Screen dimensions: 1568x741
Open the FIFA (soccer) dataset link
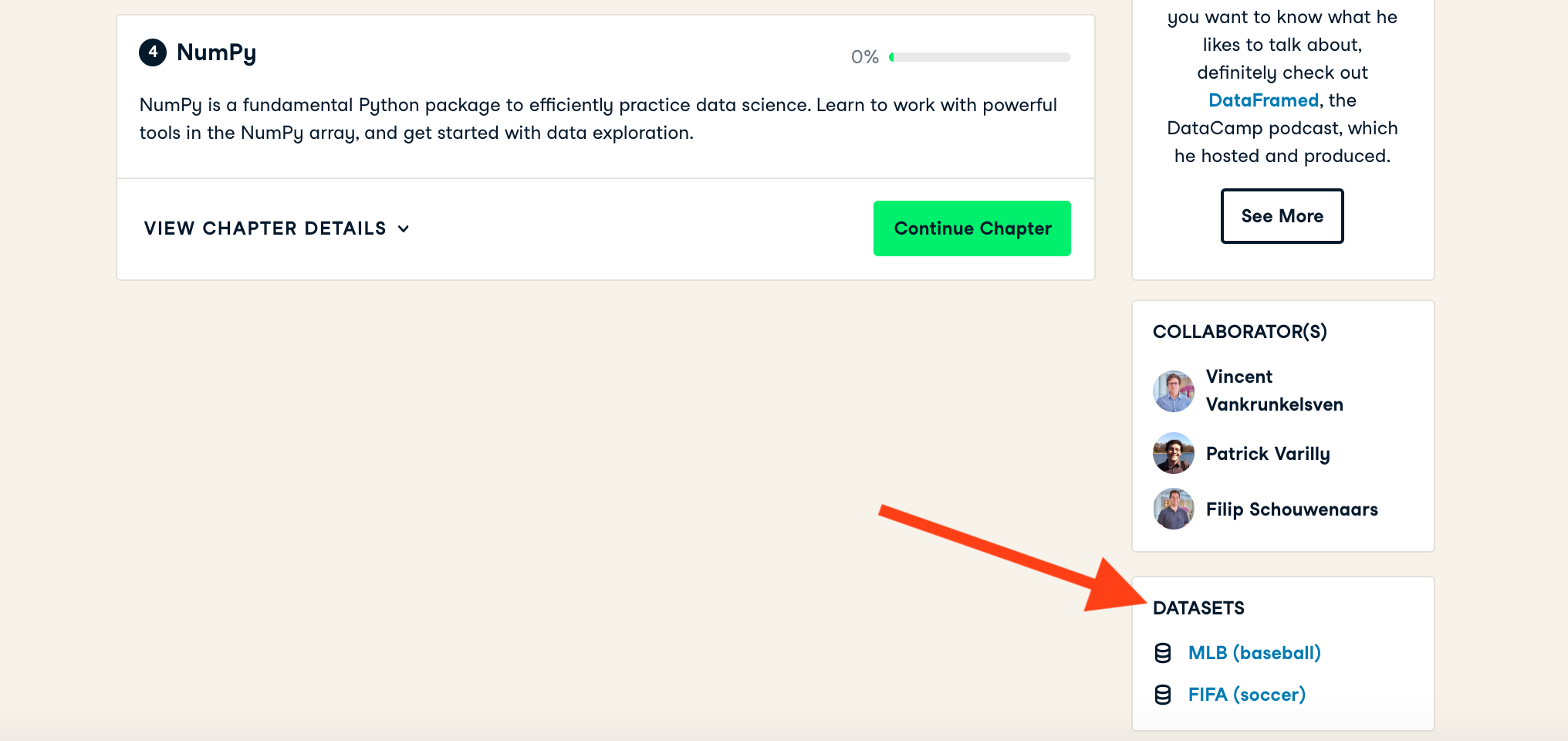tap(1246, 695)
